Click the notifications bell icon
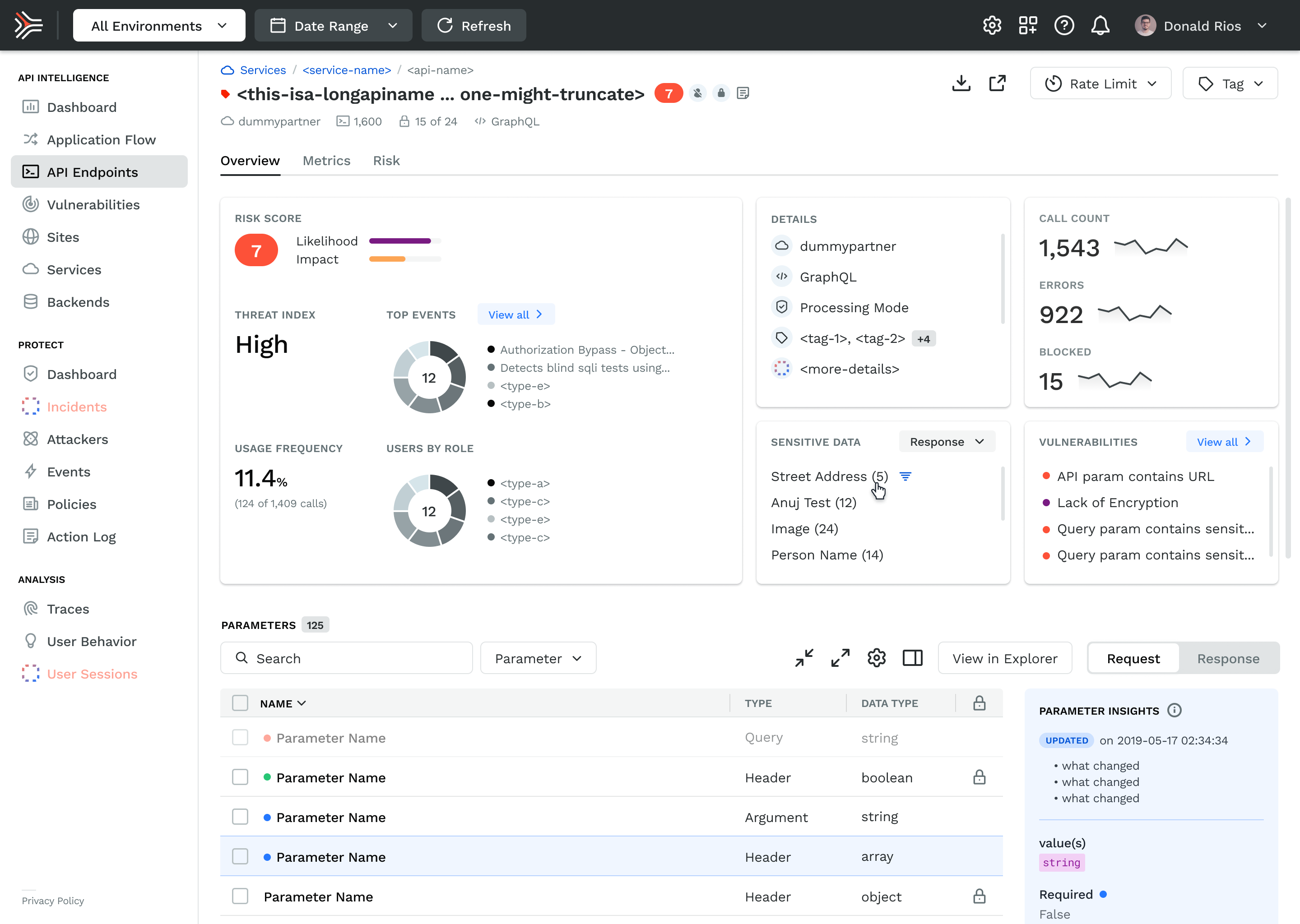1300x924 pixels. pos(1100,26)
